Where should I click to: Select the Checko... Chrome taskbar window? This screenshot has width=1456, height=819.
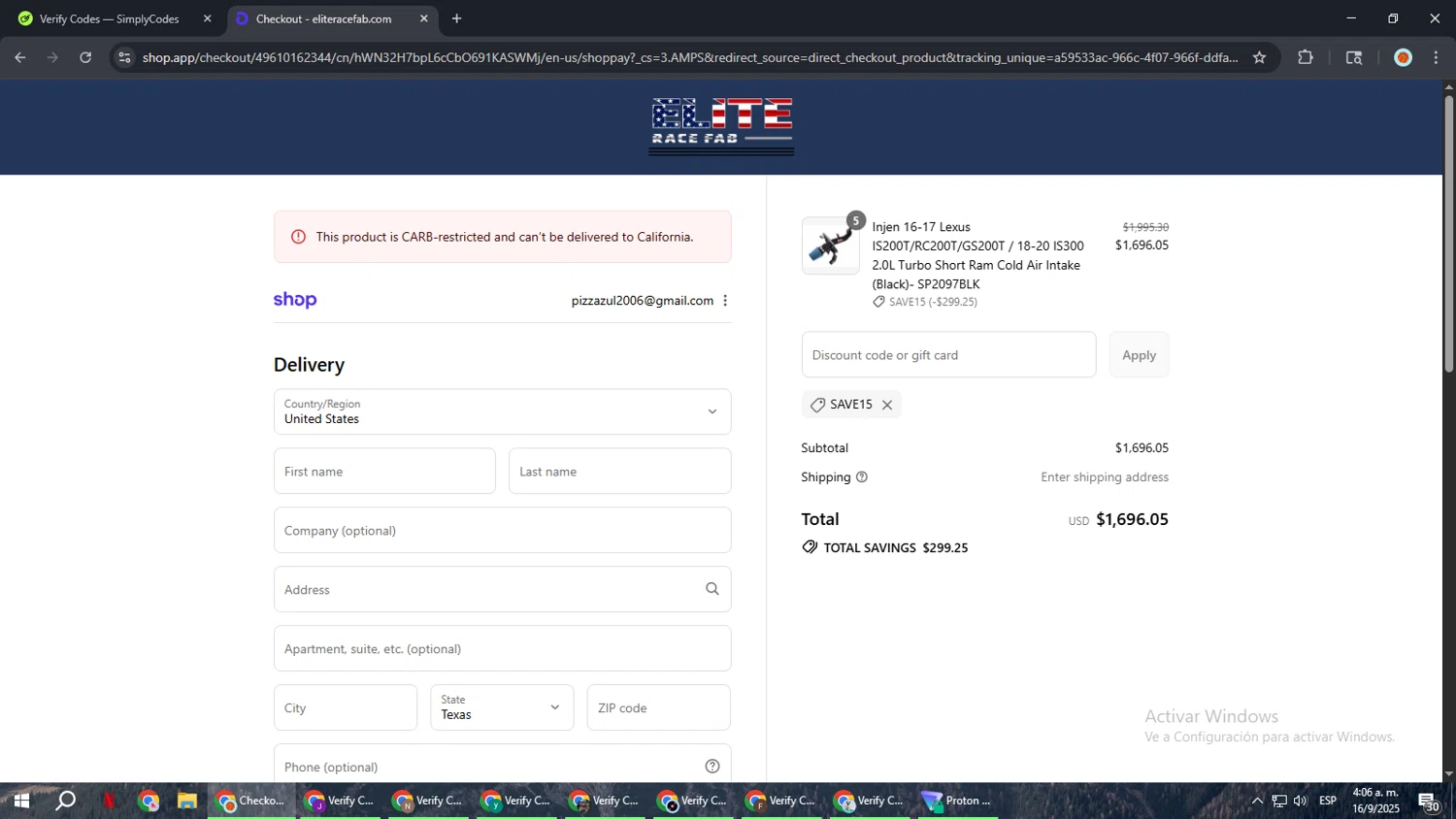(251, 801)
